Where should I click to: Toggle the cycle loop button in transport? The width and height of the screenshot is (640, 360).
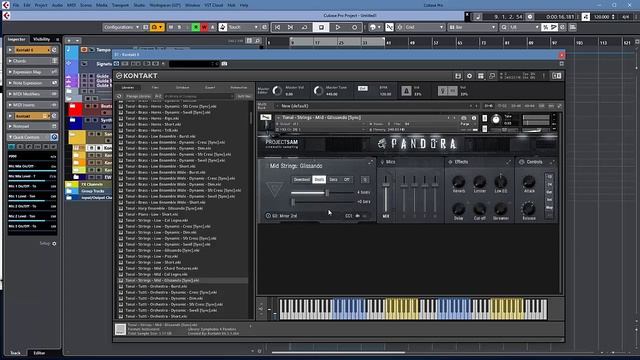point(304,27)
